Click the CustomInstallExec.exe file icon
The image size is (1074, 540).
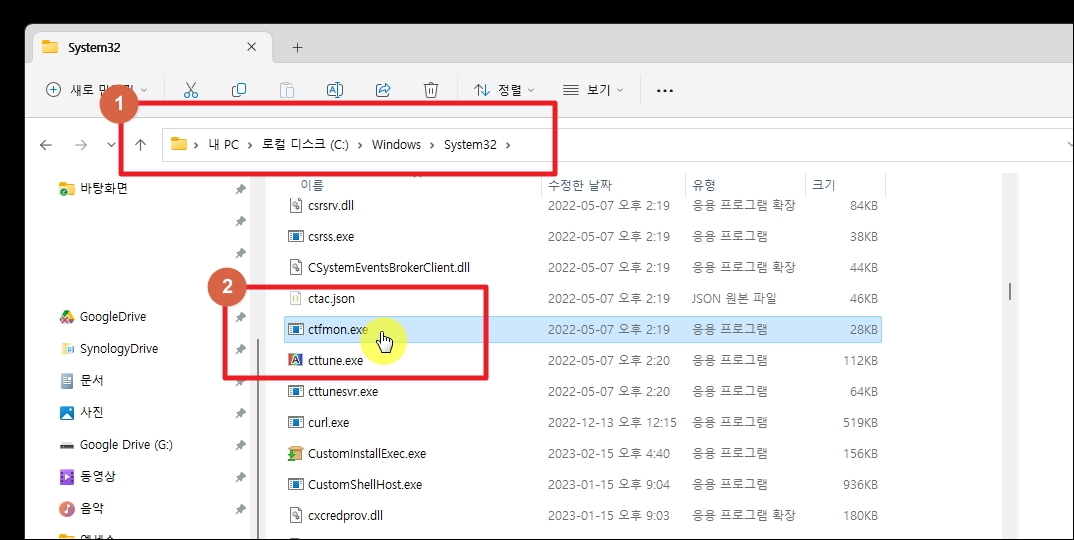coord(295,454)
